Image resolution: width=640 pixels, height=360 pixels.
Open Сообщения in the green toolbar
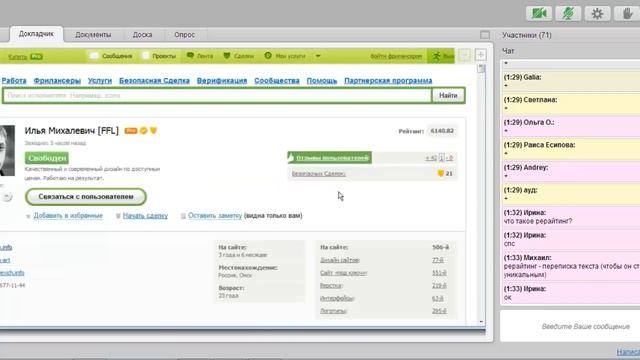tap(111, 56)
